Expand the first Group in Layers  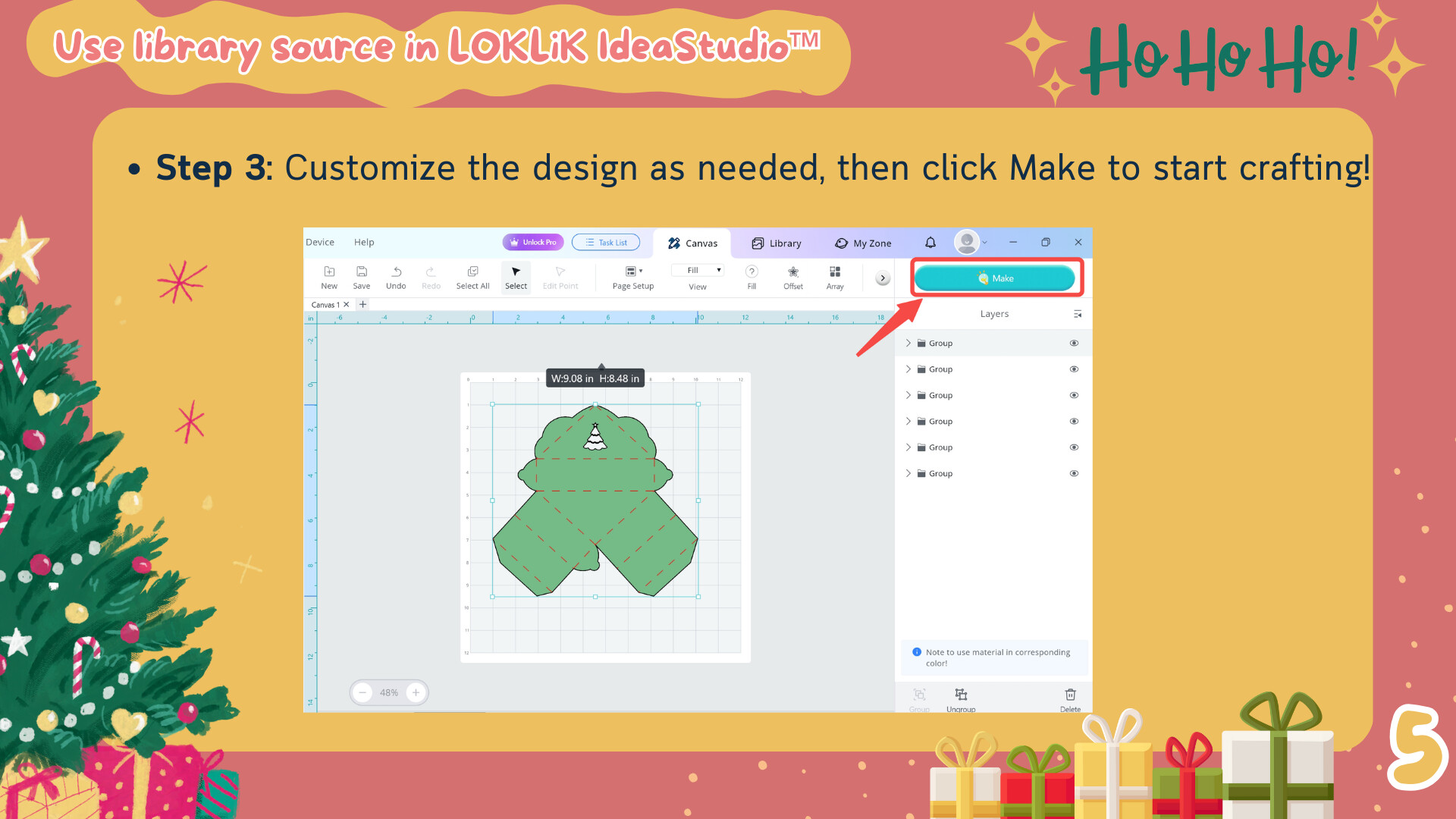point(908,344)
